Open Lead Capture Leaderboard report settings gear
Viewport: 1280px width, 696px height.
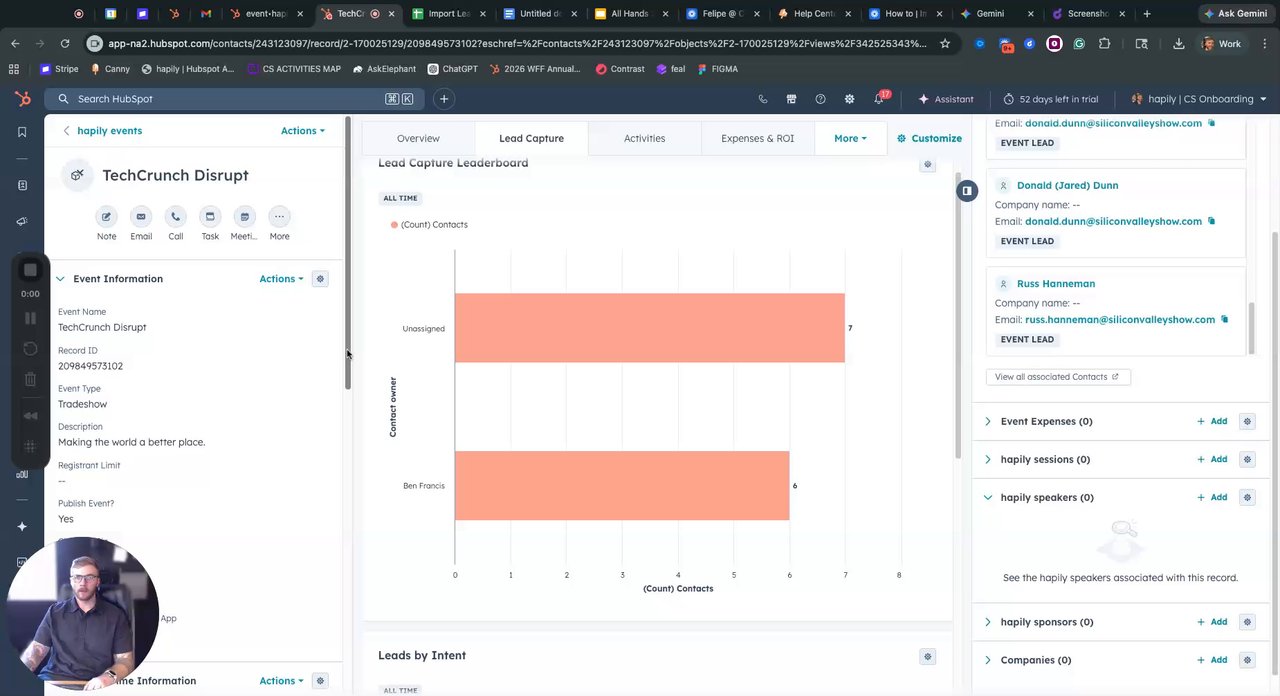[x=927, y=164]
